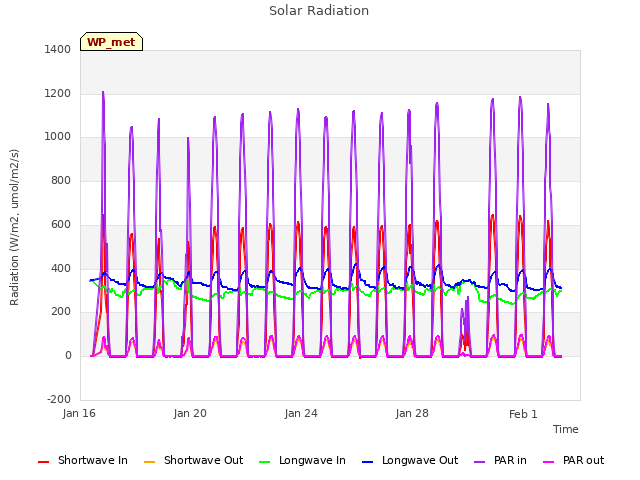This screenshot has height=480, width=640.
Task: Click the tallest PAR in peak near Jan 16
Action: pyautogui.click(x=103, y=92)
